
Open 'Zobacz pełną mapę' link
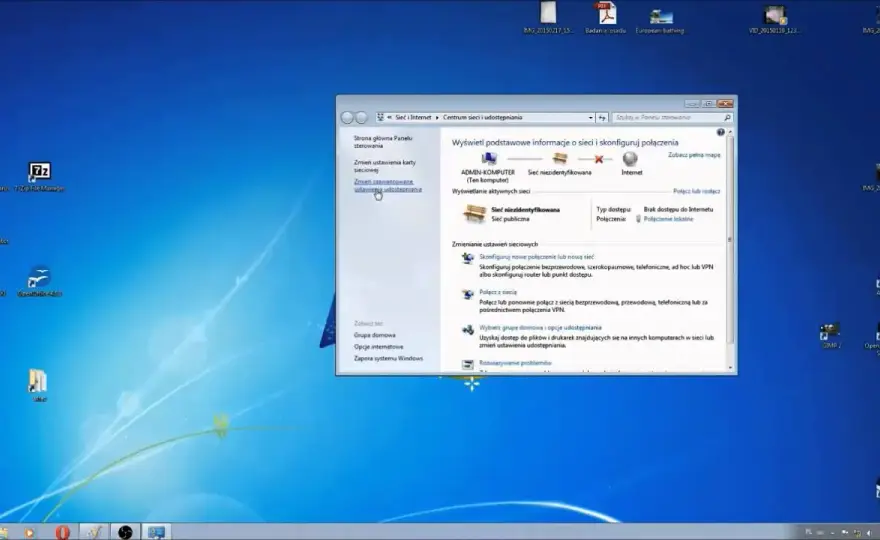click(694, 155)
